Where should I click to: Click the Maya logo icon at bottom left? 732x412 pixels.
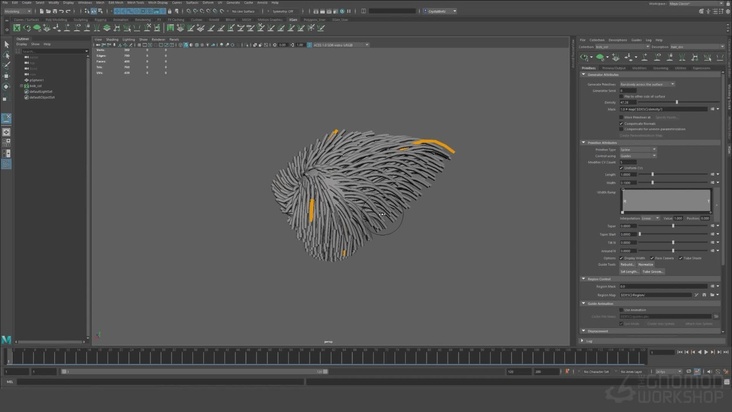tap(7, 340)
